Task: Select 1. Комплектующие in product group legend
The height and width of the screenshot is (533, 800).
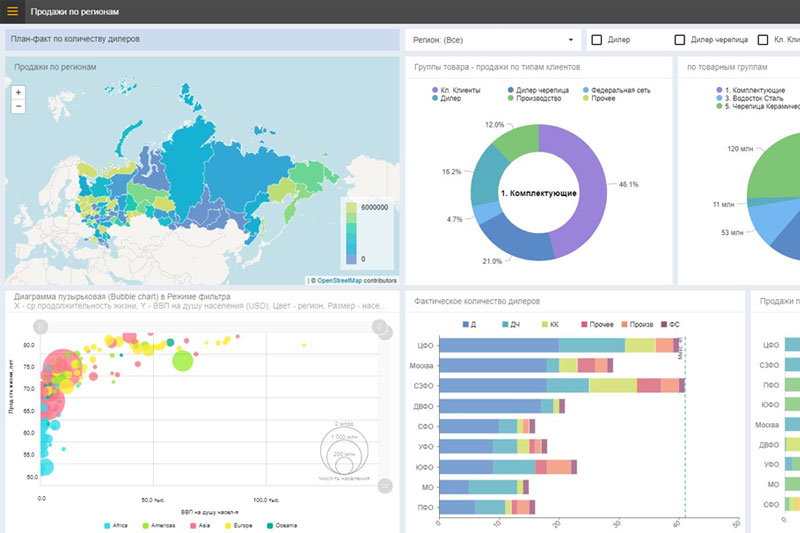Action: [751, 90]
